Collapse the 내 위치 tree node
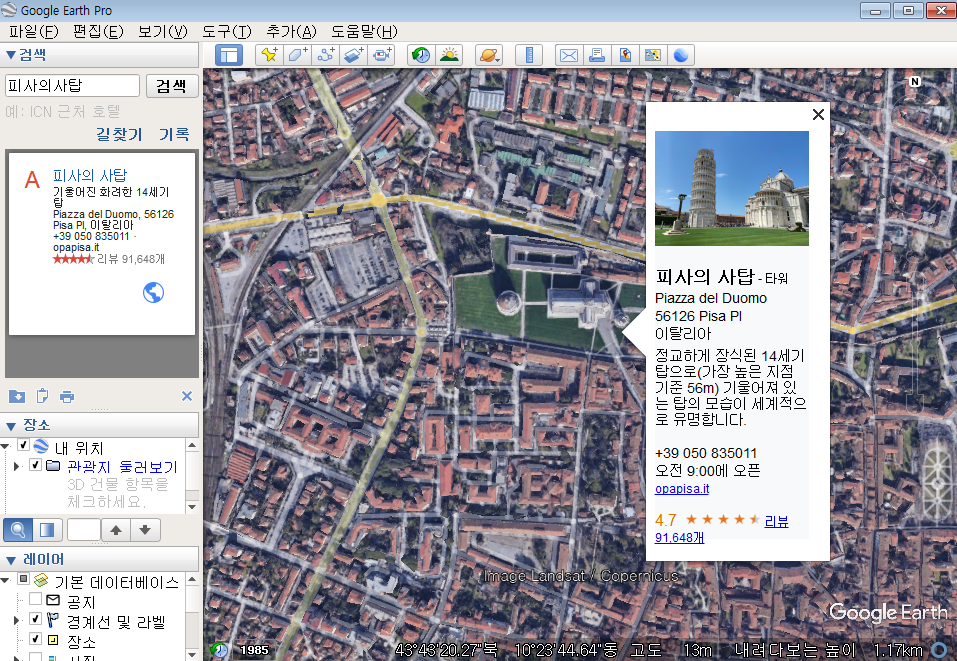The height and width of the screenshot is (661, 957). coord(6,446)
